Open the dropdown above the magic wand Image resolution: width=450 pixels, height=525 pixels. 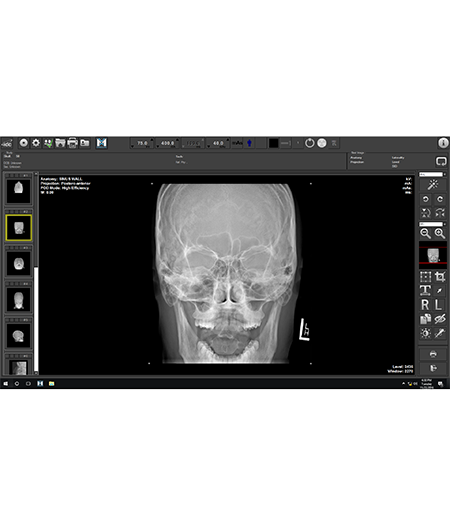point(433,174)
